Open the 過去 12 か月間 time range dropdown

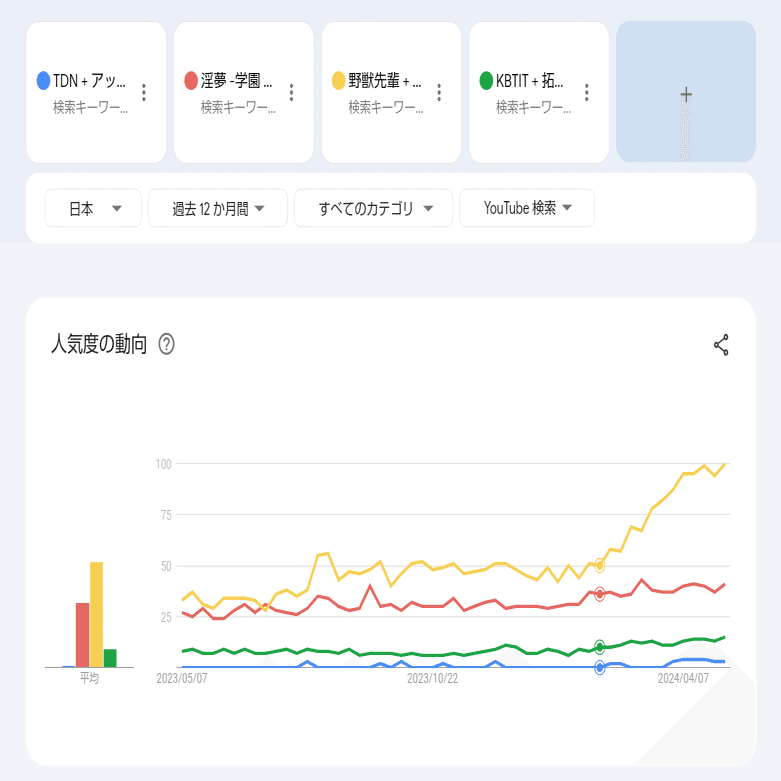click(217, 208)
